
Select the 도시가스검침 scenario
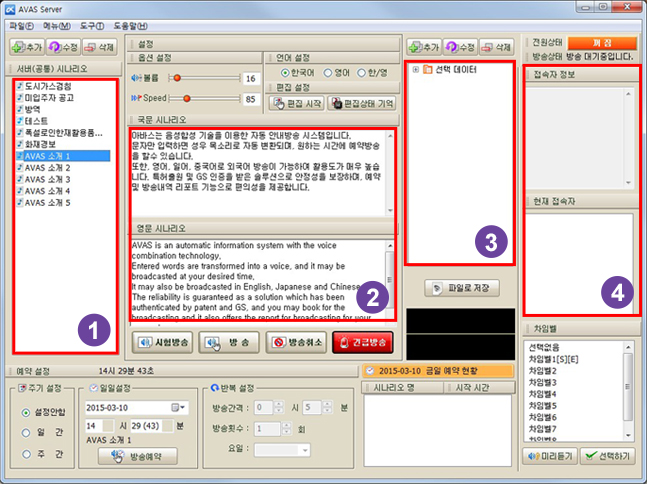click(x=48, y=86)
